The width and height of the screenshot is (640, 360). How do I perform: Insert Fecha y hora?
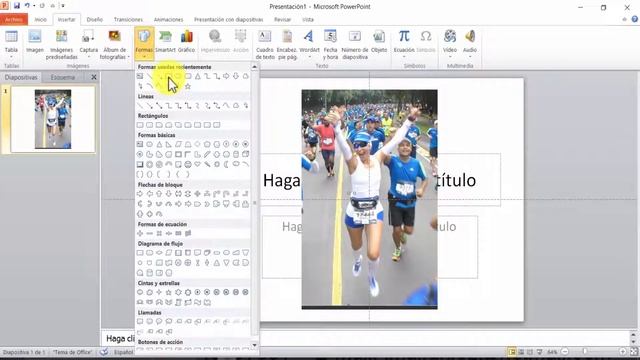coord(330,45)
